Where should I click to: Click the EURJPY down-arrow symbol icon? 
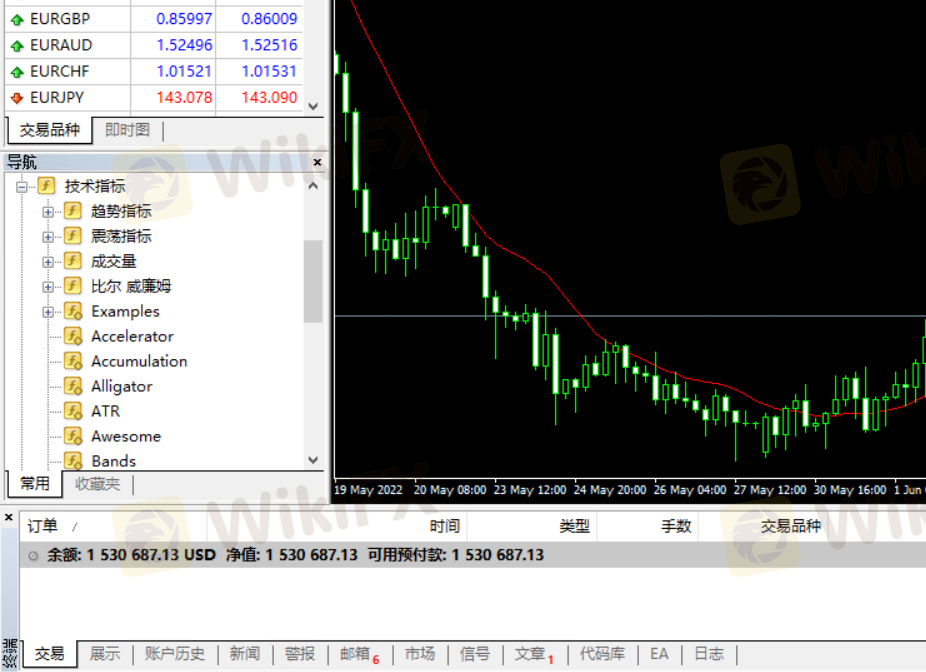click(x=17, y=98)
